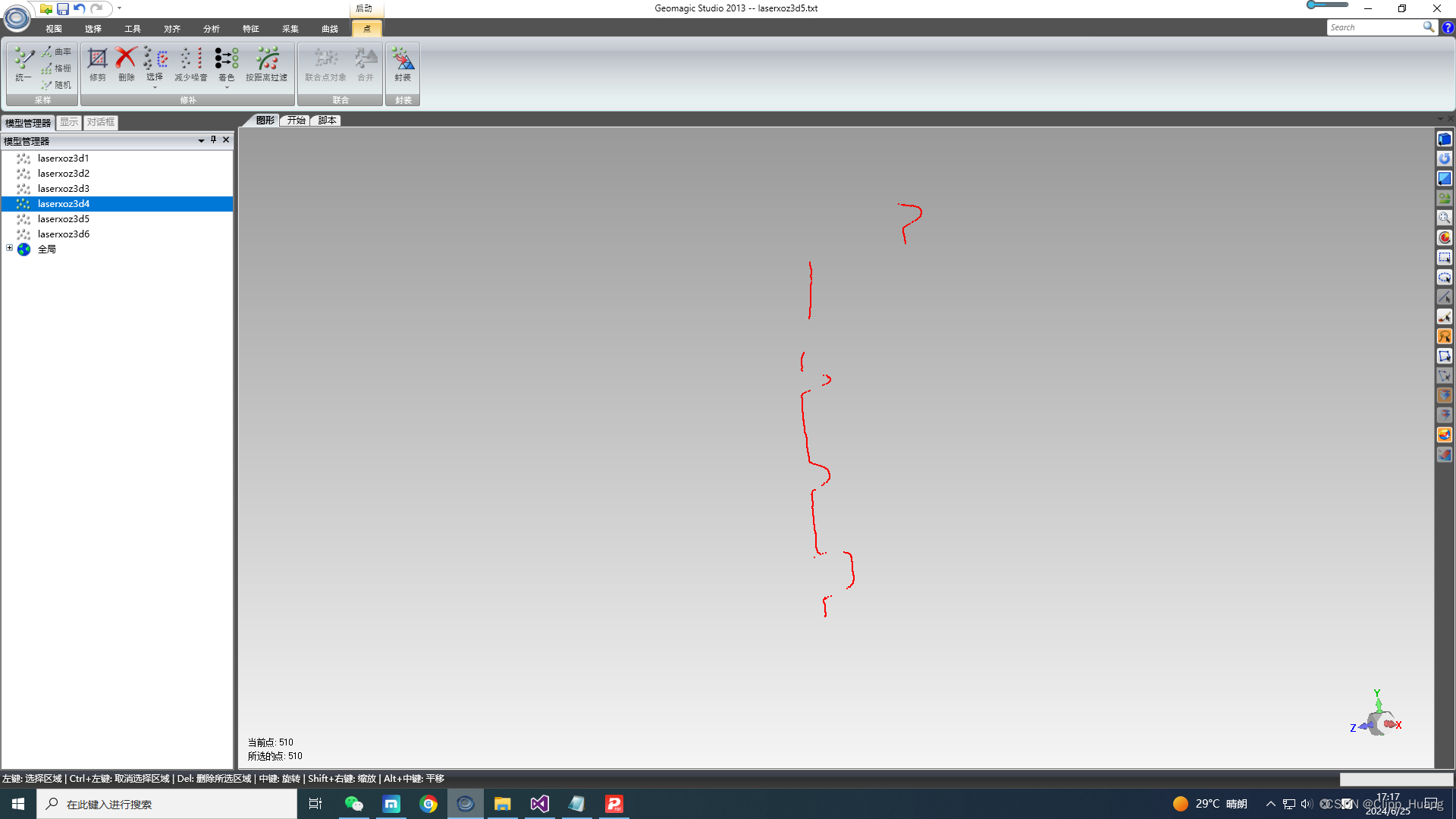The height and width of the screenshot is (819, 1456).
Task: Click the 合并 merge tool
Action: point(365,64)
